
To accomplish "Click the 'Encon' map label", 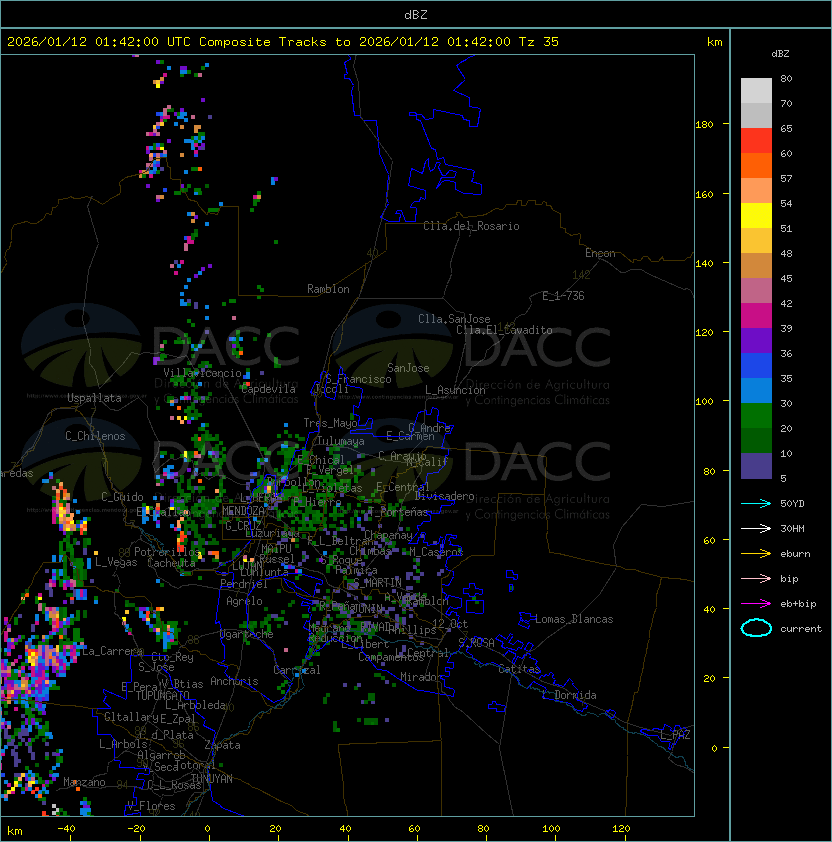I will 600,253.
